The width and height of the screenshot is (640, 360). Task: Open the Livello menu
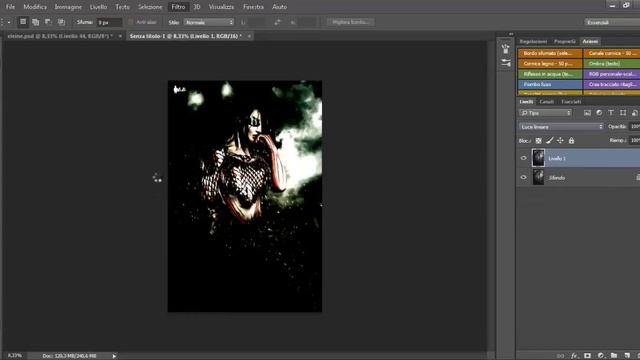point(98,7)
